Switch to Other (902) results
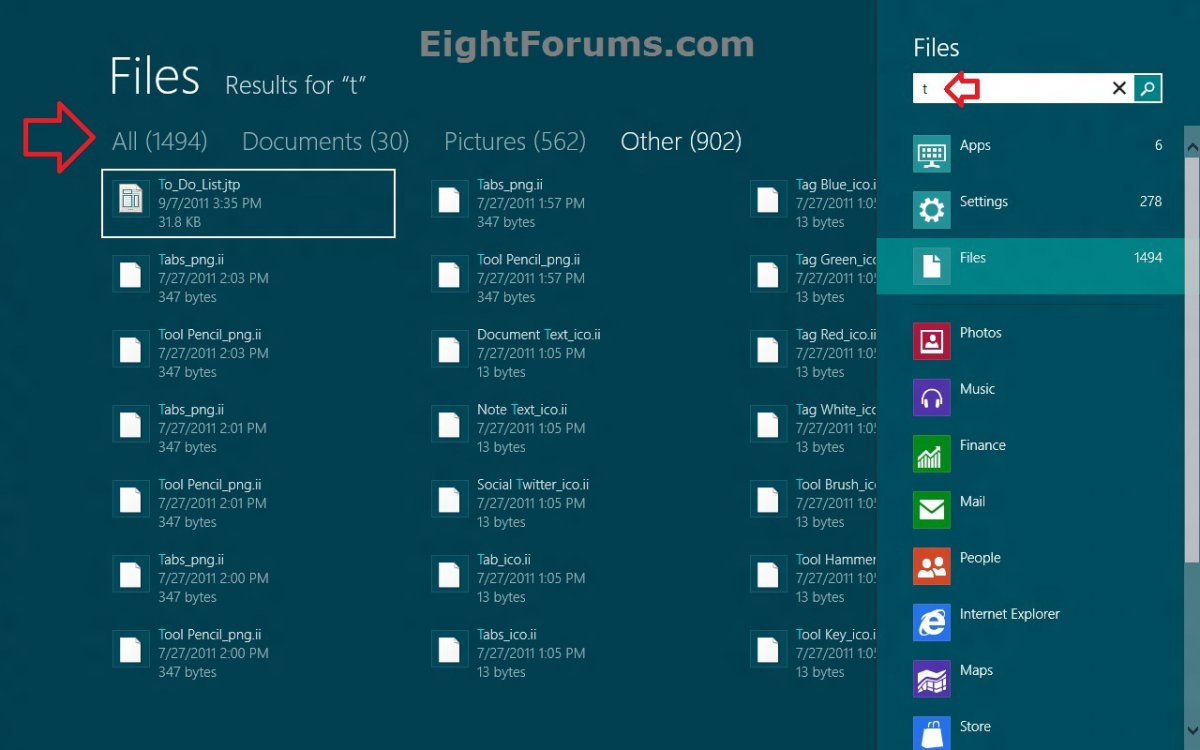1200x750 pixels. coord(681,141)
